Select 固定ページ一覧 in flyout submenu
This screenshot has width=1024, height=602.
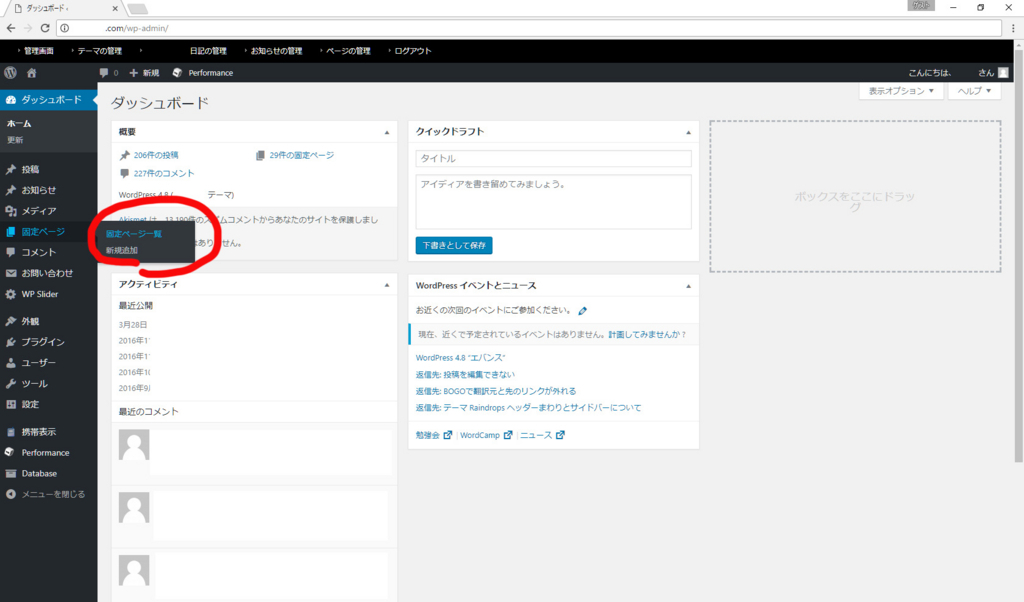click(x=133, y=234)
